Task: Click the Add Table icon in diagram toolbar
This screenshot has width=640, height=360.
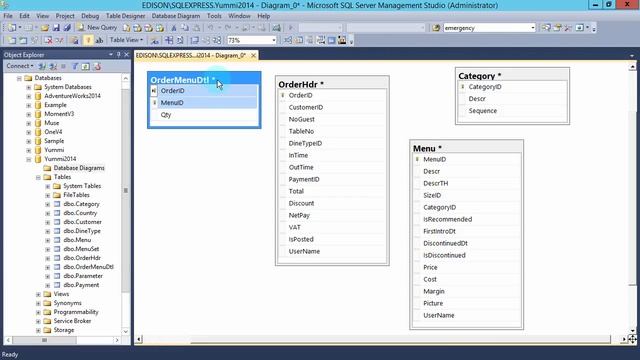Action: [x=23, y=40]
